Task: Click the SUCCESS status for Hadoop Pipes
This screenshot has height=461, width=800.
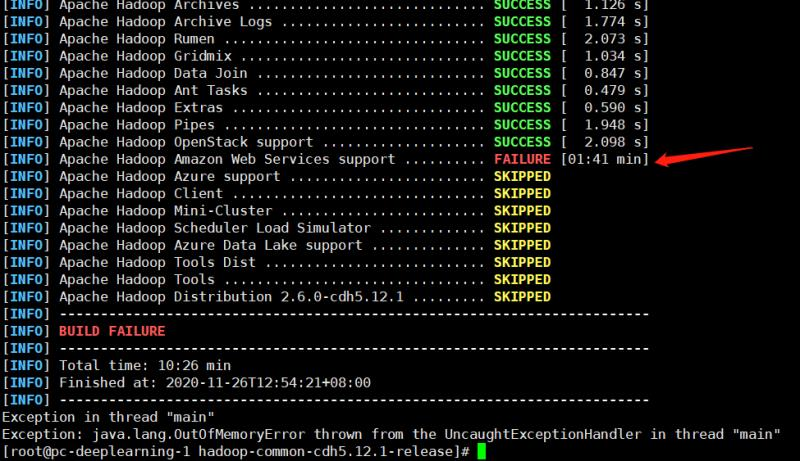Action: (522, 124)
